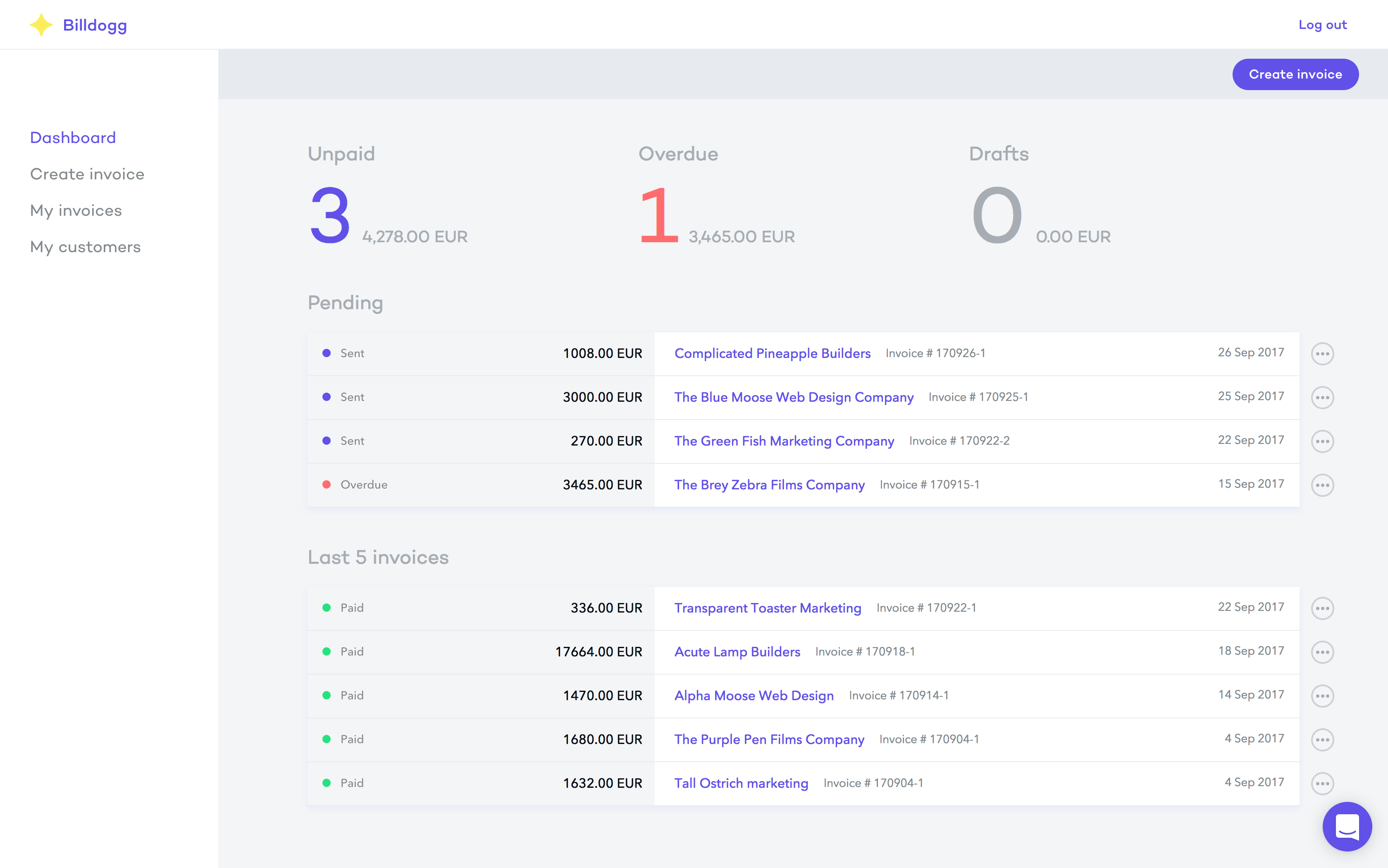Go to My invoices in sidebar
Image resolution: width=1388 pixels, height=868 pixels.
pyautogui.click(x=76, y=211)
